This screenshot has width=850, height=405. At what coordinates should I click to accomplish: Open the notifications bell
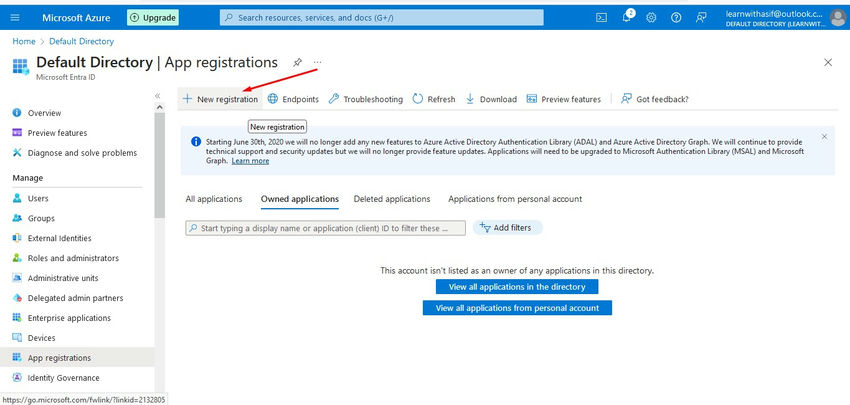pos(627,17)
